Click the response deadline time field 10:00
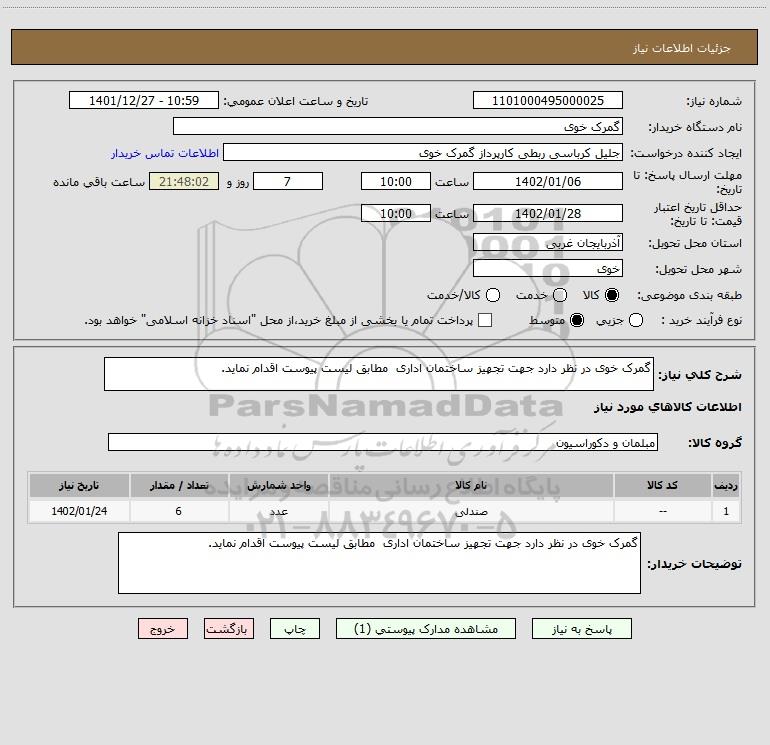Screen dimensions: 770x745 coord(396,181)
